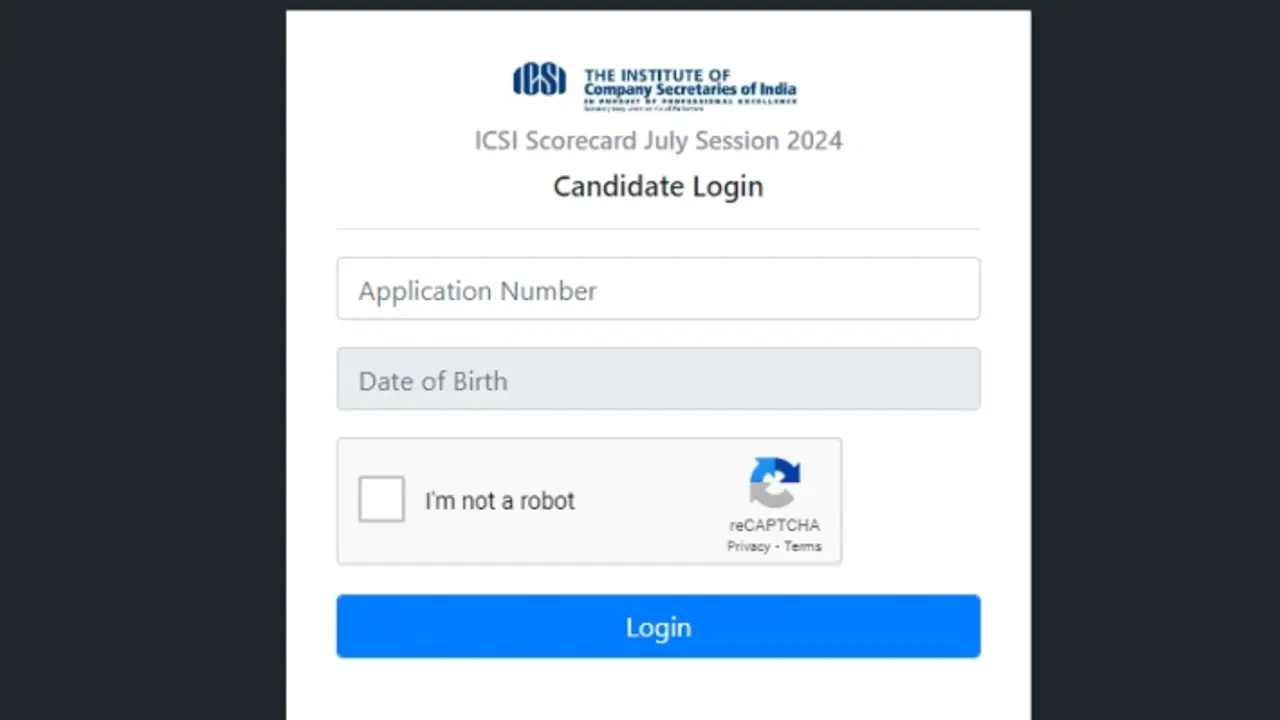Click Date of Birth to open date picker

pos(658,380)
